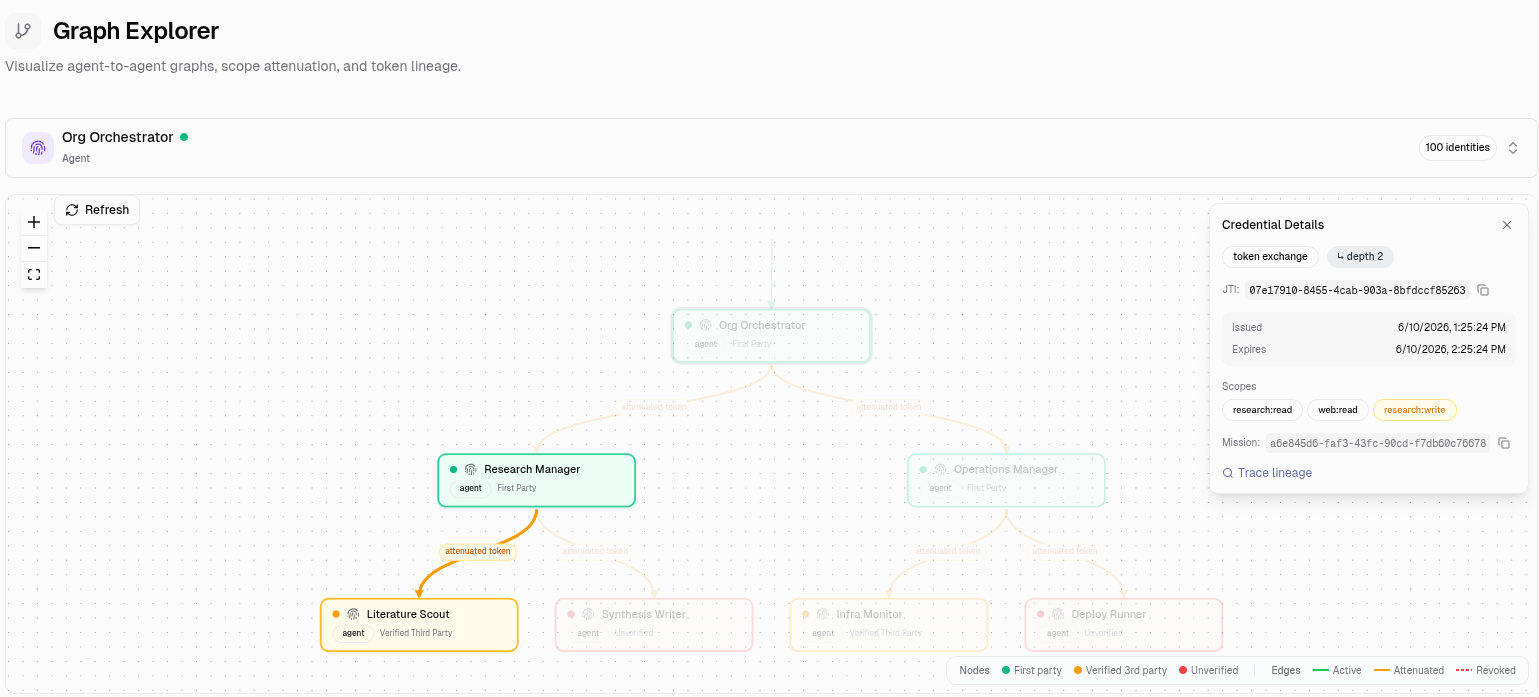Image resolution: width=1539 pixels, height=697 pixels.
Task: Refresh the graph
Action: (x=98, y=210)
